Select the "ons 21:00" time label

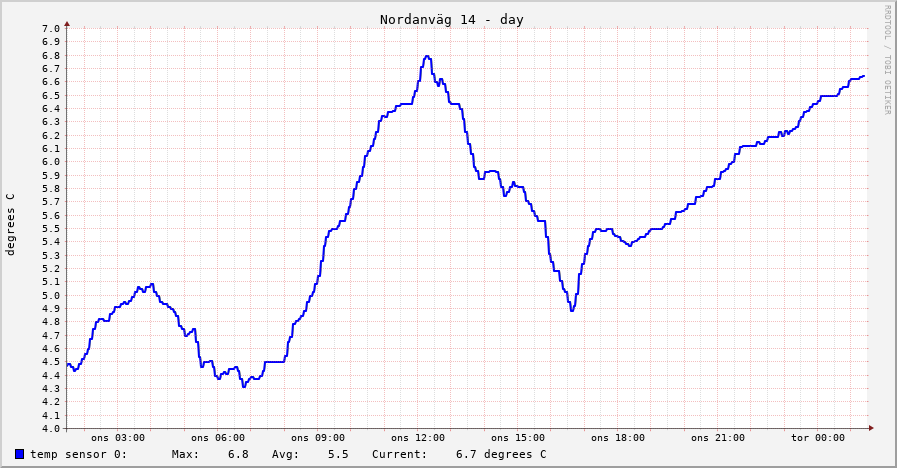pos(718,438)
